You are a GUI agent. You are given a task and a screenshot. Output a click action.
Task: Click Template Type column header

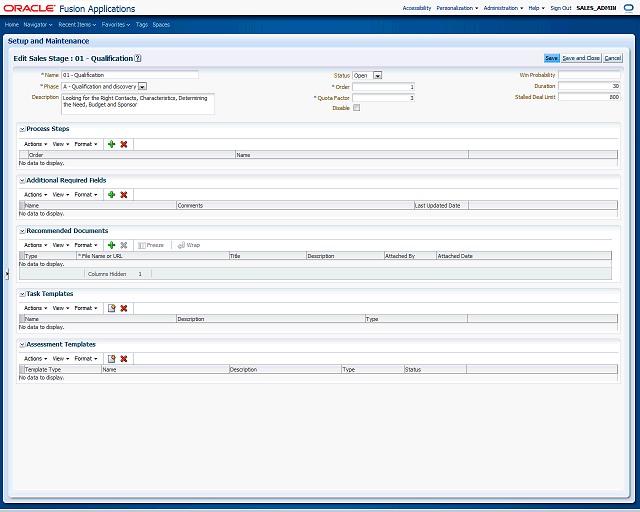click(x=62, y=370)
